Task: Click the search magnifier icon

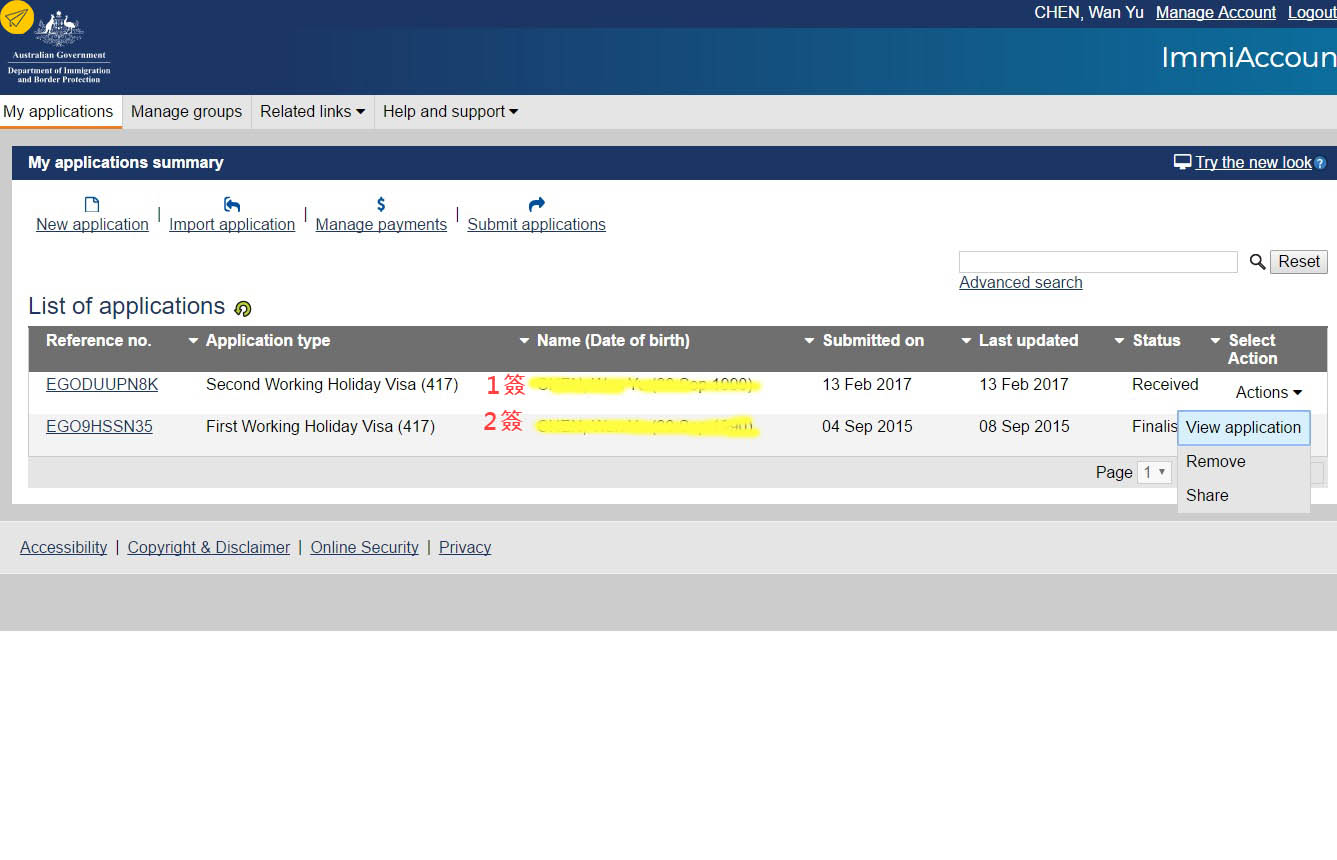Action: click(x=1257, y=262)
